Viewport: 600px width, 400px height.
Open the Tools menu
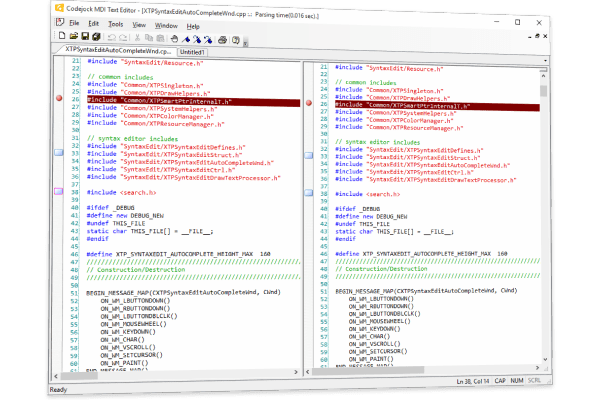pos(116,24)
